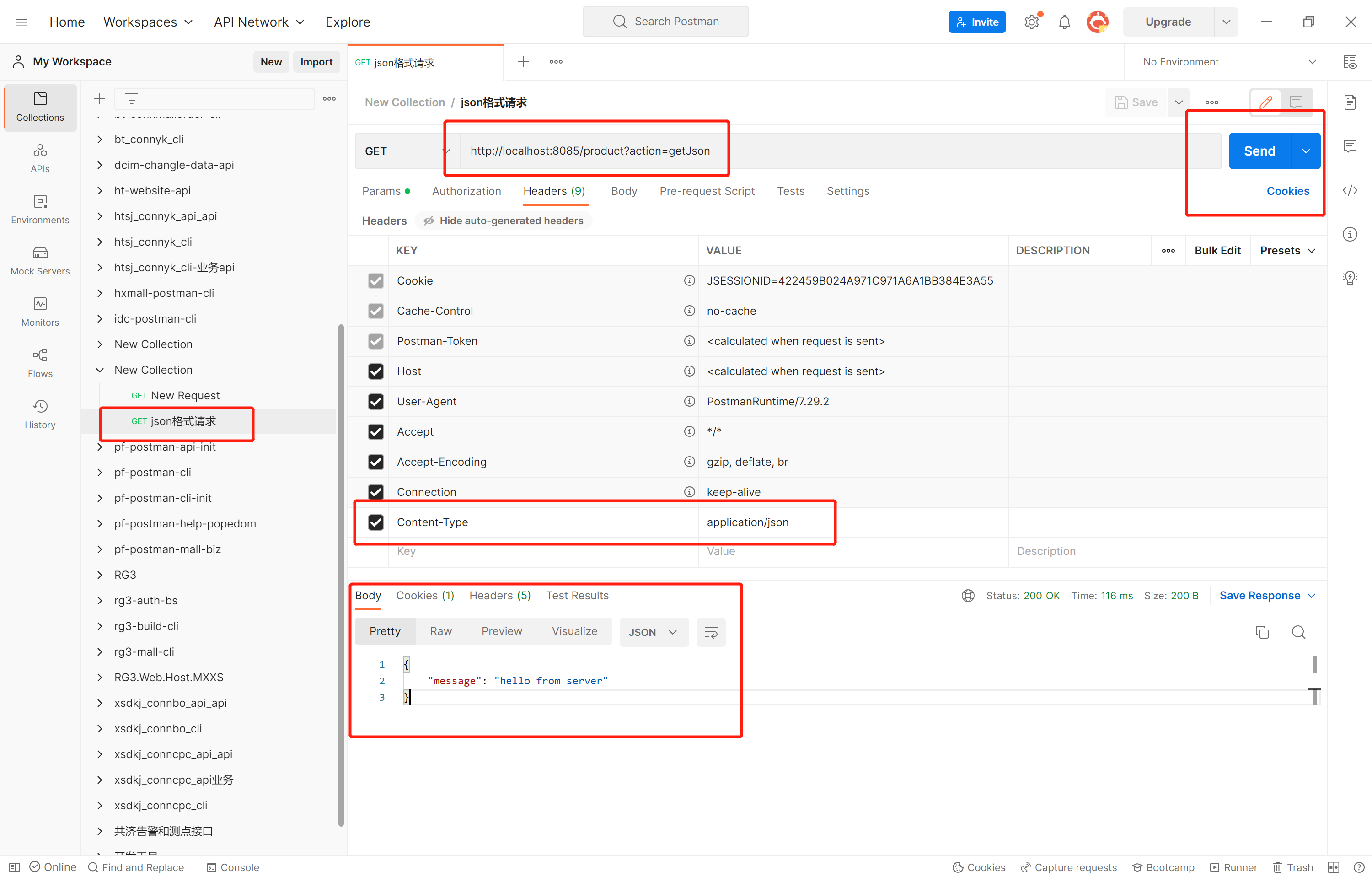This screenshot has width=1372, height=877.
Task: Expand the bt_connyk_cli collection
Action: click(100, 139)
